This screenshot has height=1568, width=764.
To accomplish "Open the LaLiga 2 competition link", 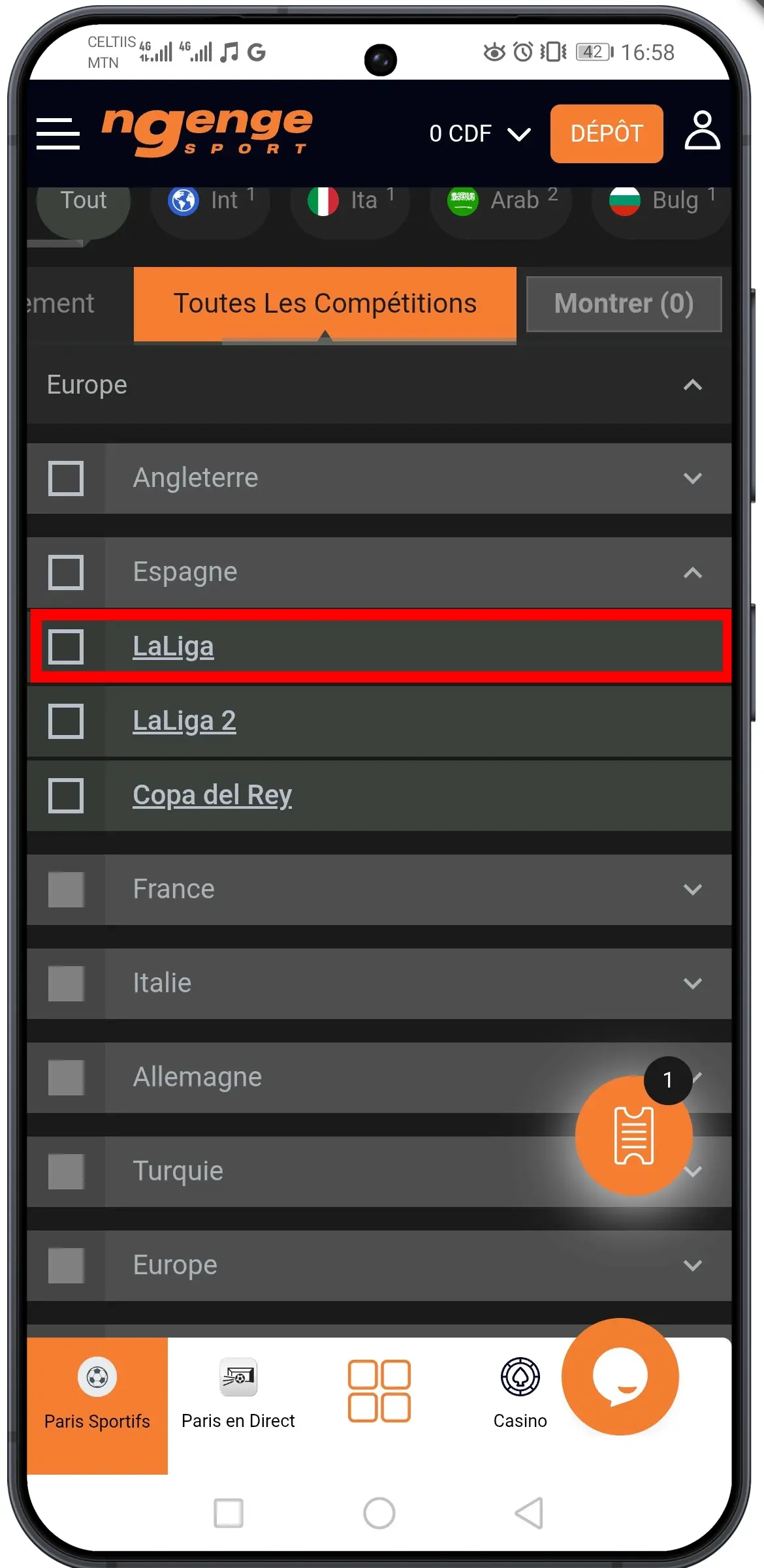I will tap(185, 720).
